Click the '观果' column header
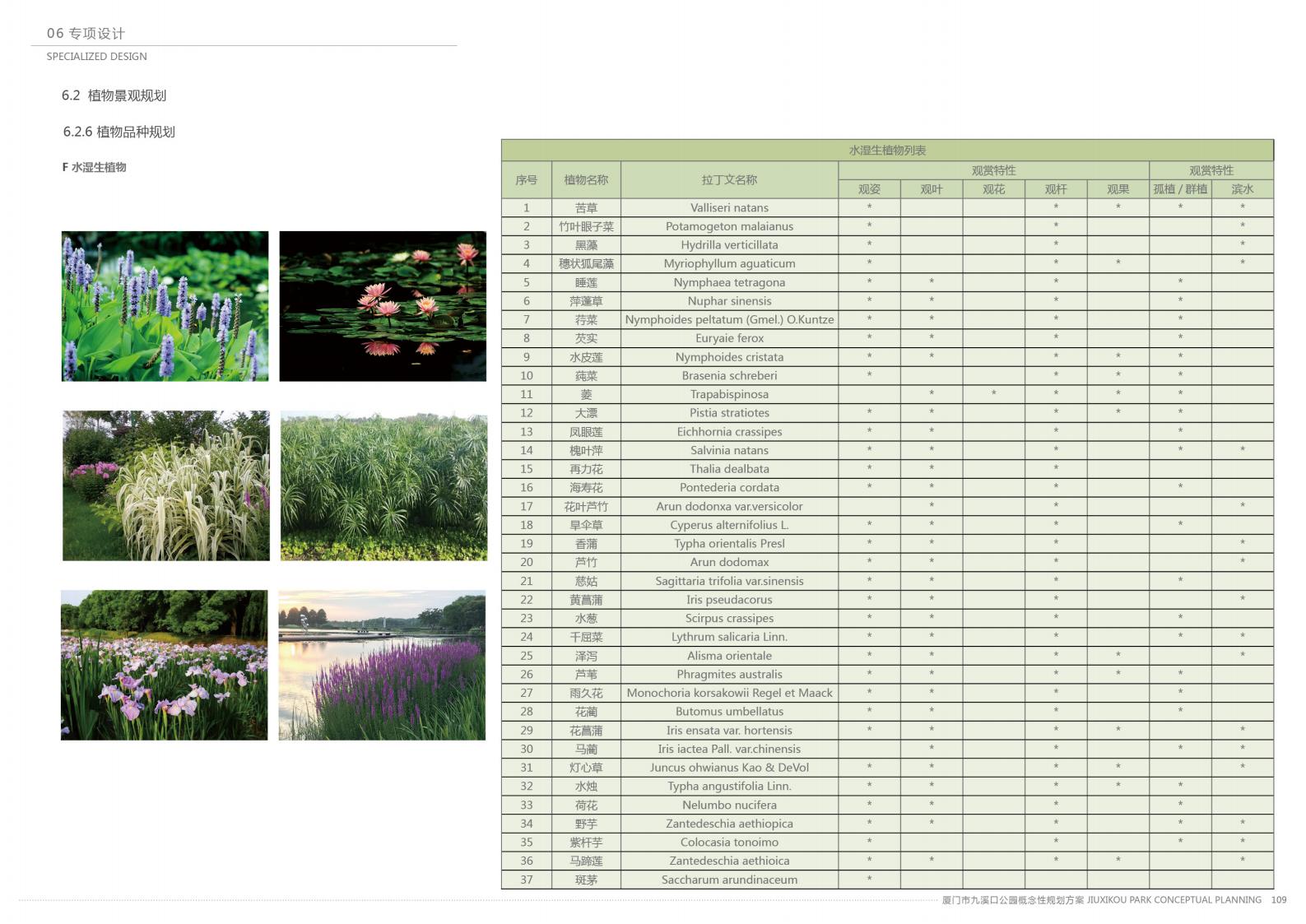1306x924 pixels. pyautogui.click(x=1118, y=189)
